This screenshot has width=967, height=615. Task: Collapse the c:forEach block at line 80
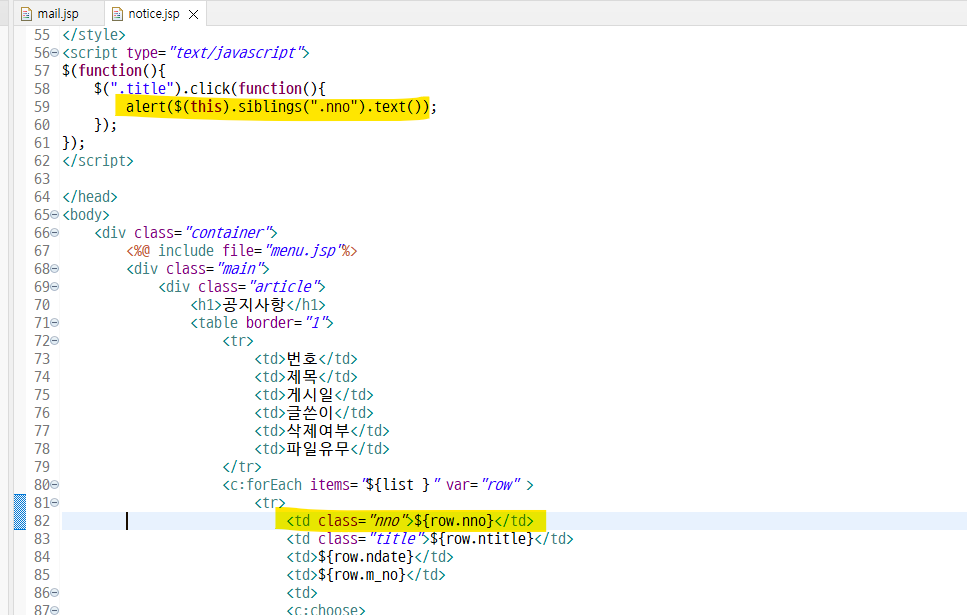tap(54, 485)
